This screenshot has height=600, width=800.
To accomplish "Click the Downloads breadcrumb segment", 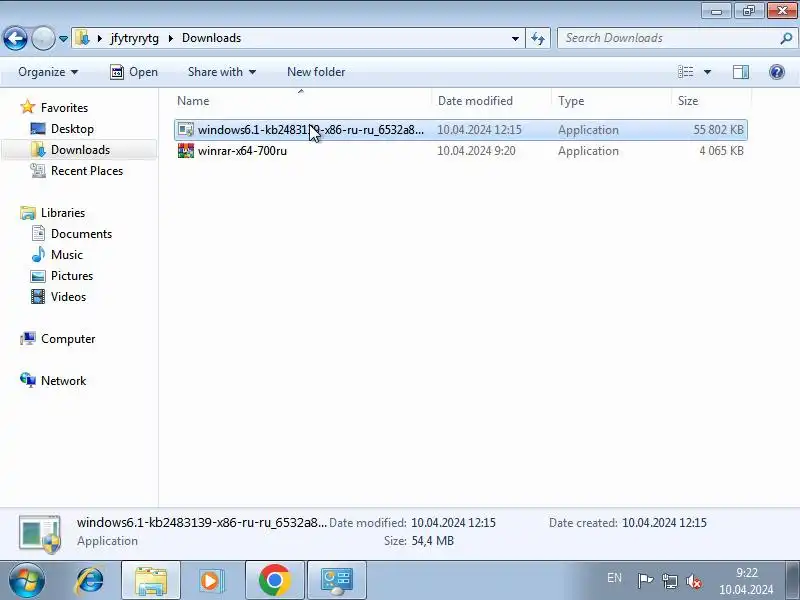I will [x=211, y=38].
